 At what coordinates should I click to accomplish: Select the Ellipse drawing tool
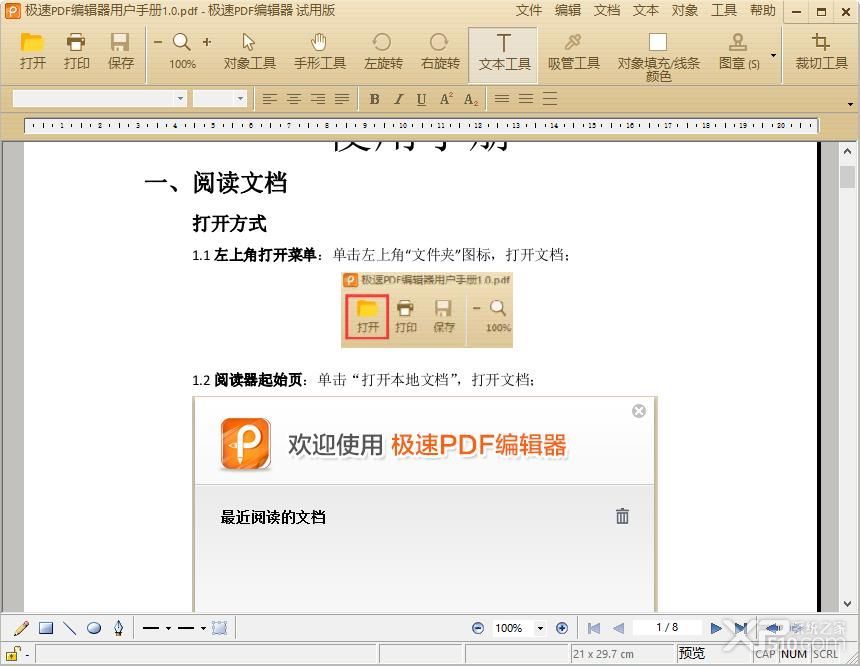[x=94, y=628]
